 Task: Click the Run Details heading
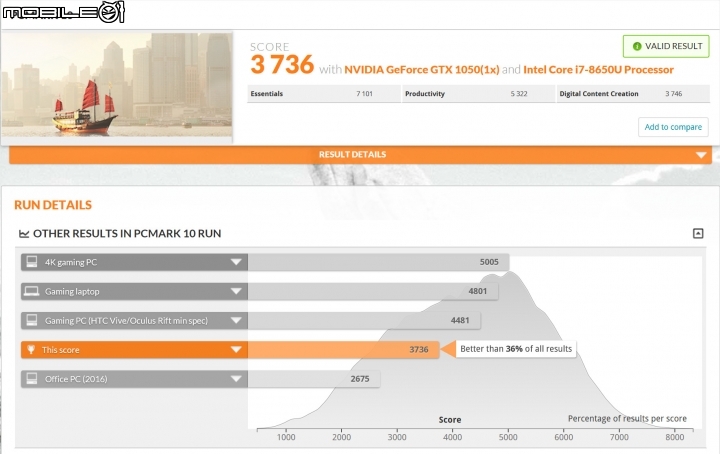(53, 205)
